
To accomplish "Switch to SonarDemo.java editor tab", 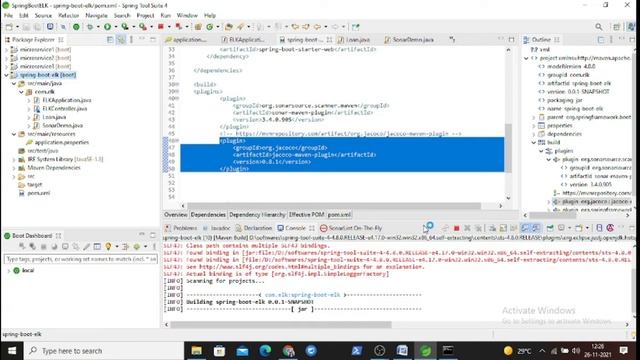I will point(409,40).
